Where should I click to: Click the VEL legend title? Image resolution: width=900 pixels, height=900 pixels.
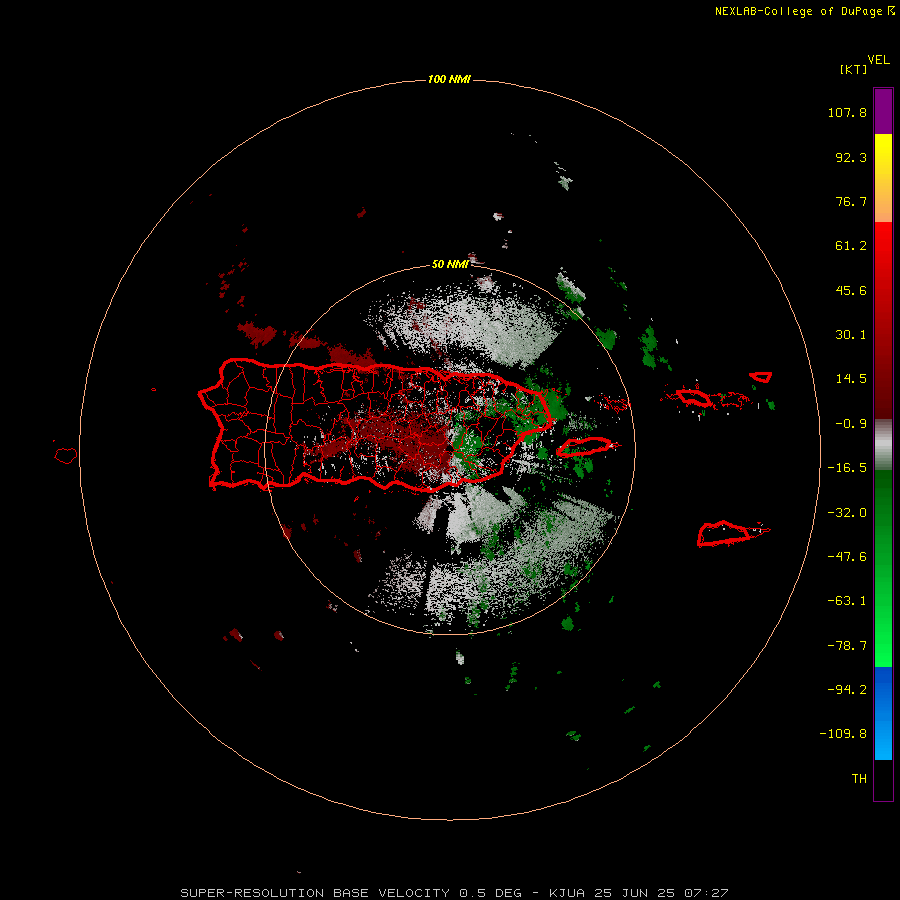coord(878,60)
